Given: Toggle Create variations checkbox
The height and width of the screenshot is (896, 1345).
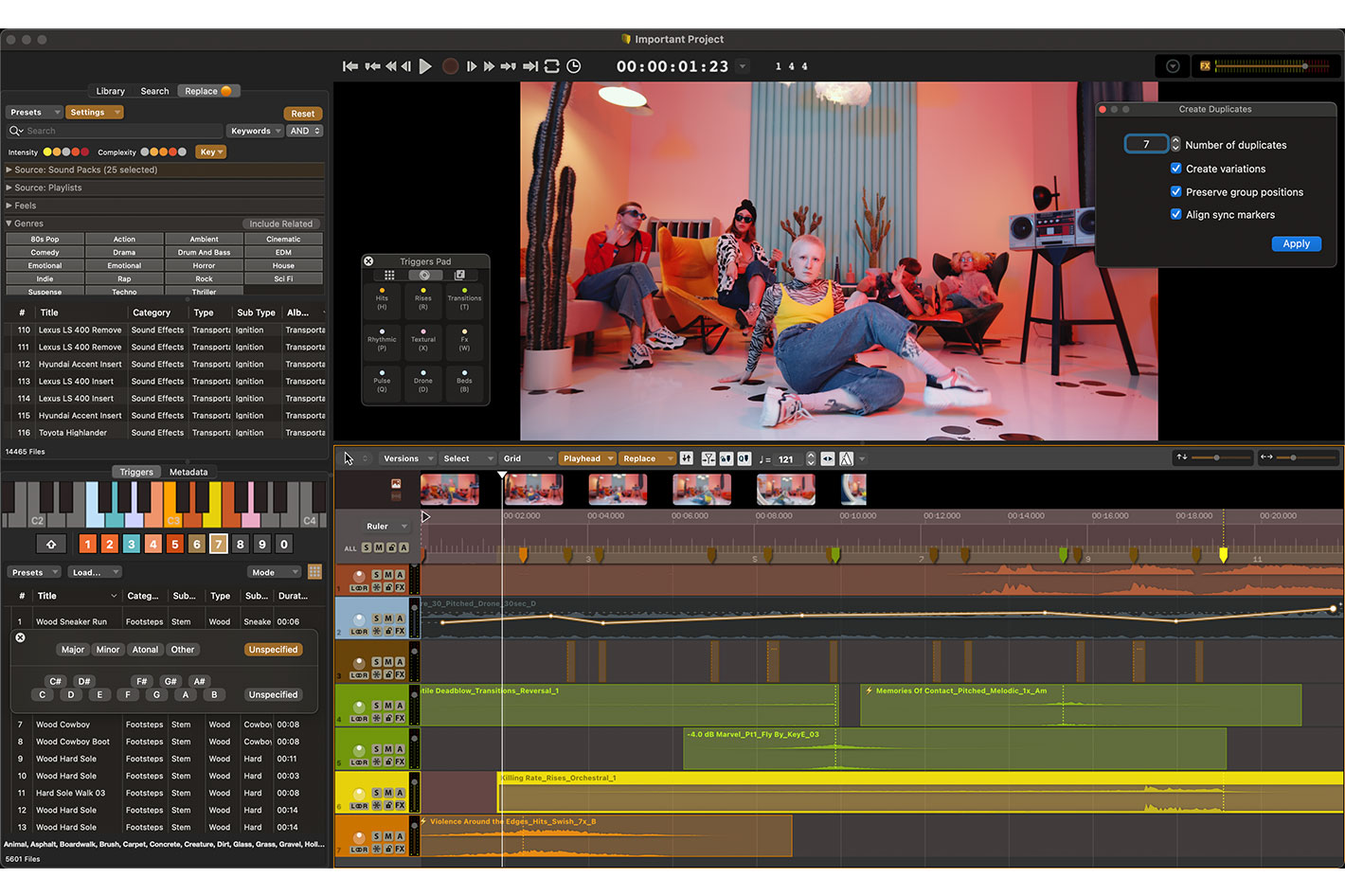Looking at the screenshot, I should 1175,168.
